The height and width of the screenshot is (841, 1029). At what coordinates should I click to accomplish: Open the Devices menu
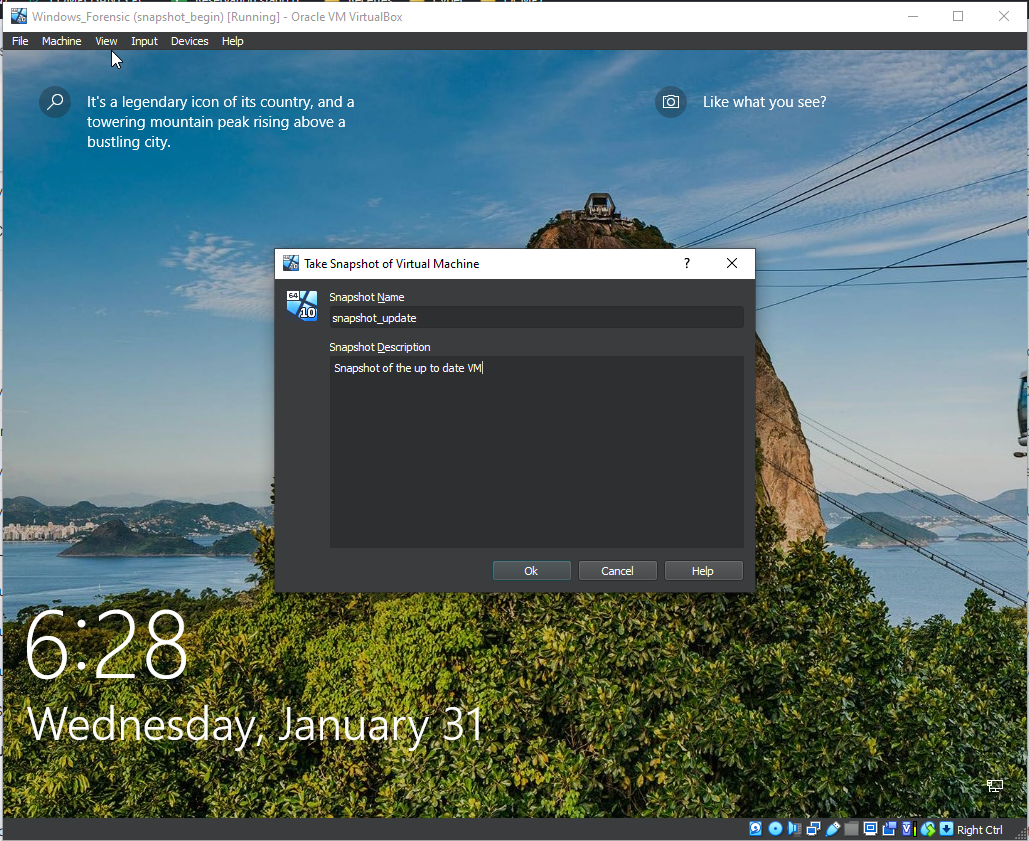click(189, 41)
